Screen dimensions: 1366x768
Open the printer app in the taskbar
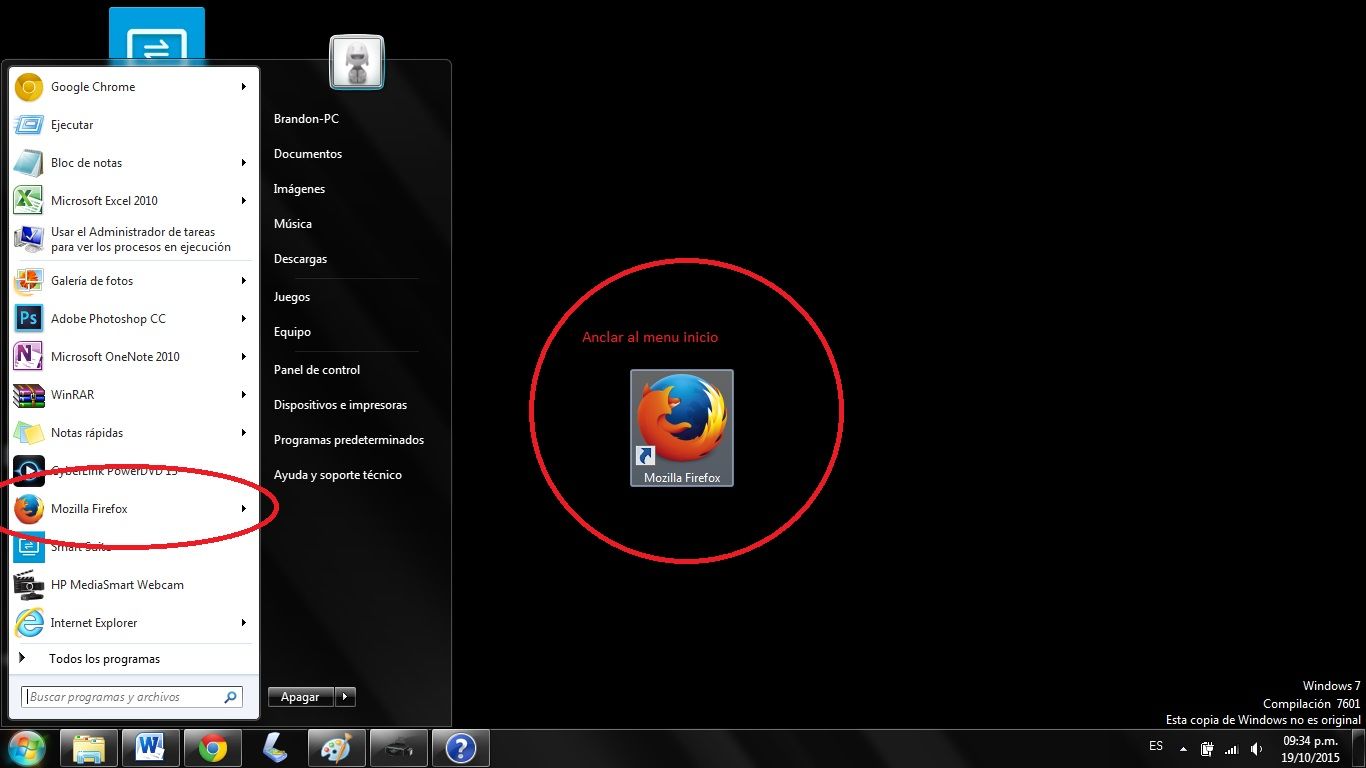click(x=399, y=748)
